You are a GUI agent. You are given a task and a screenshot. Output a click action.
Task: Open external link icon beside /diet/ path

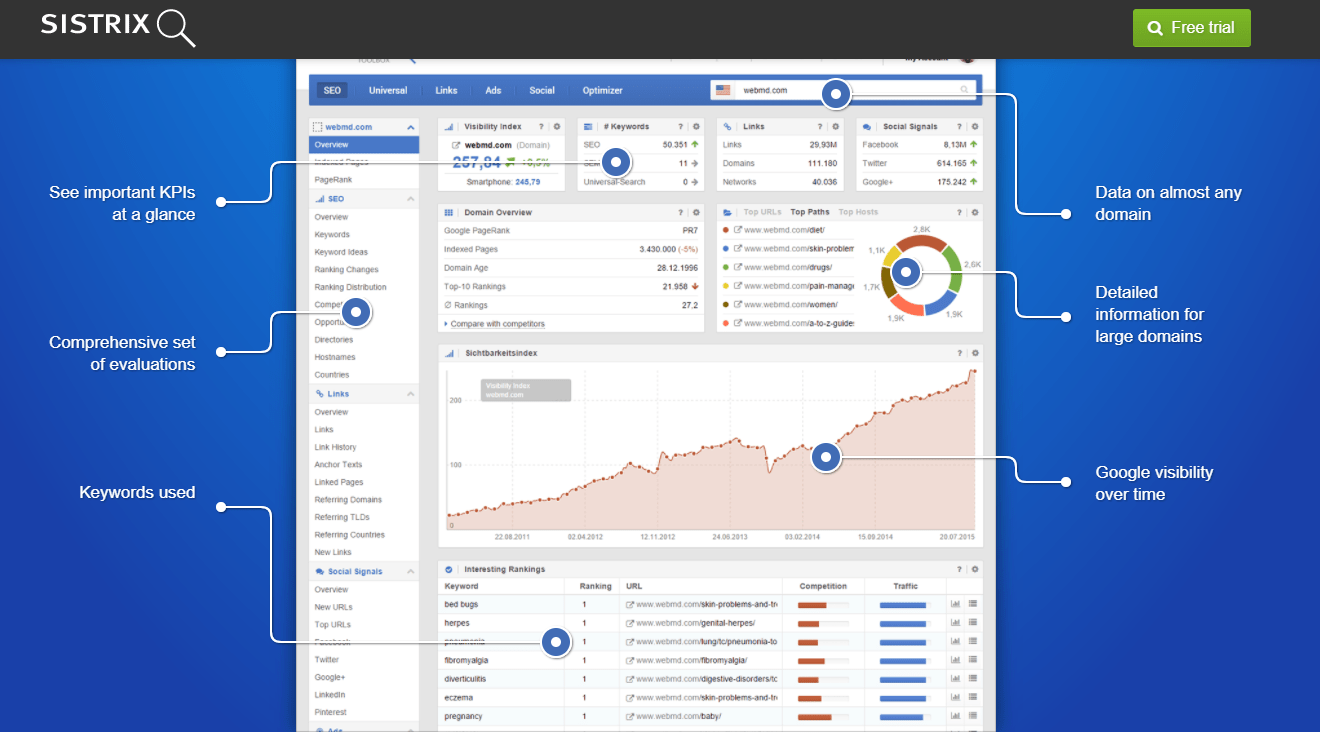coord(738,230)
